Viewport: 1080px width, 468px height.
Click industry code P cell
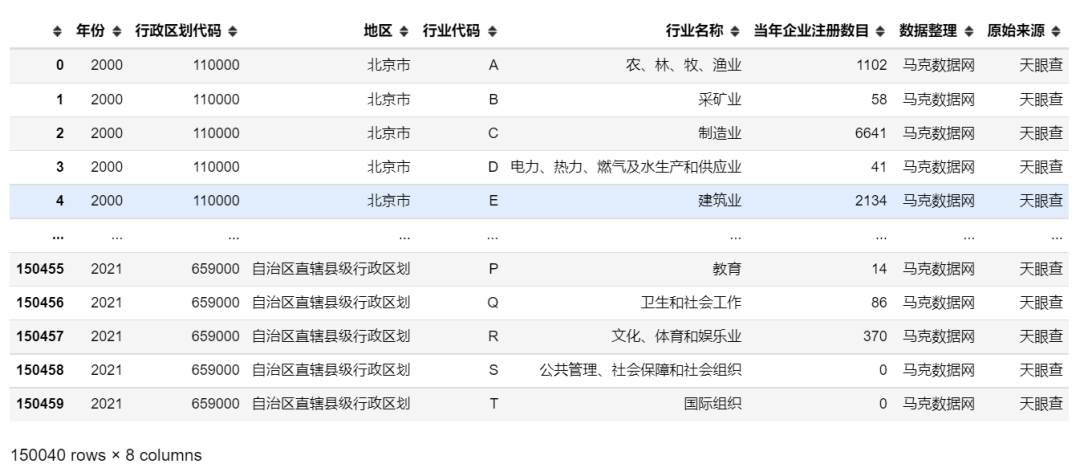493,269
